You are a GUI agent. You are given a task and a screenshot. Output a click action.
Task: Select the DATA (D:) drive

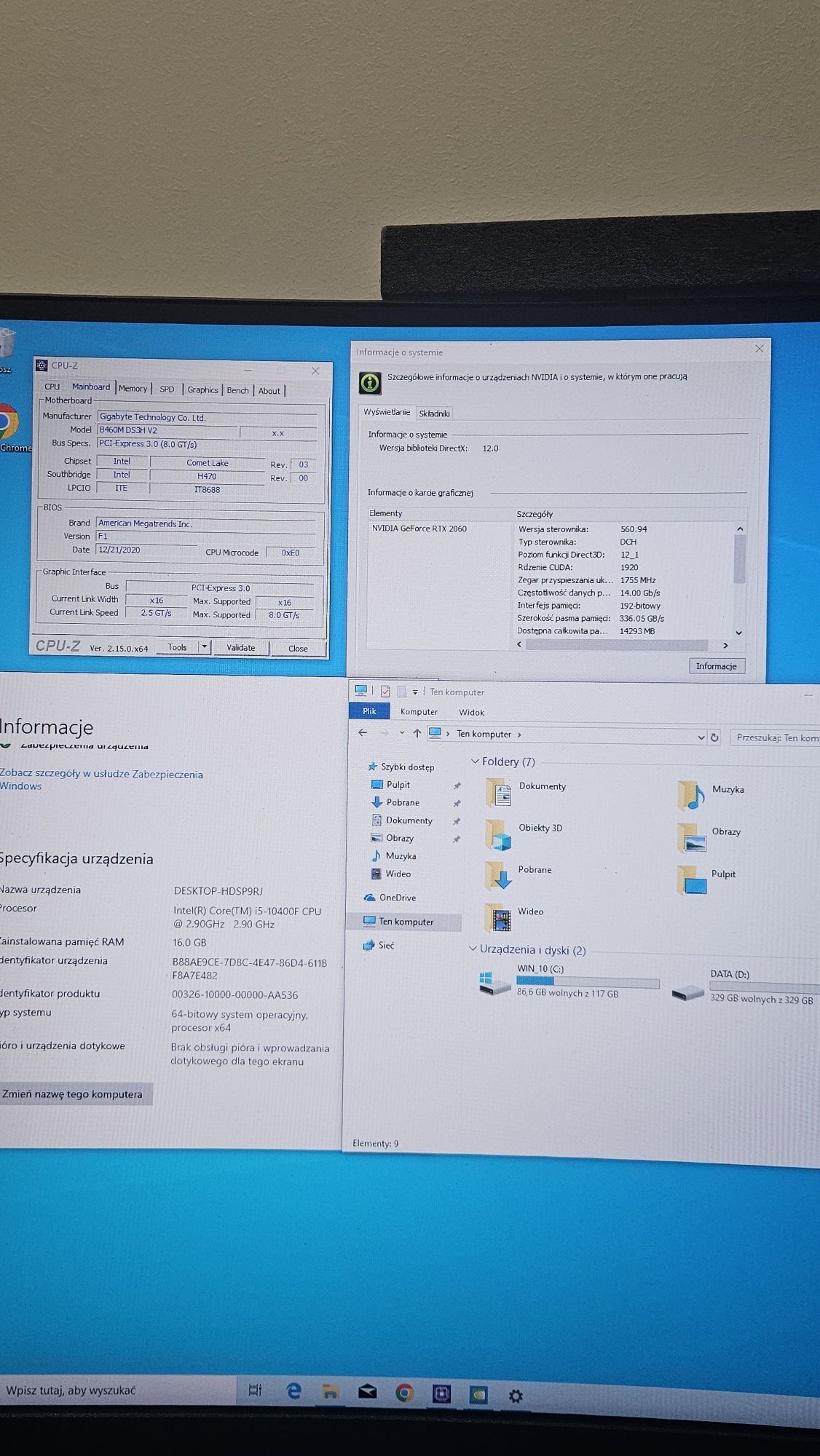click(745, 986)
